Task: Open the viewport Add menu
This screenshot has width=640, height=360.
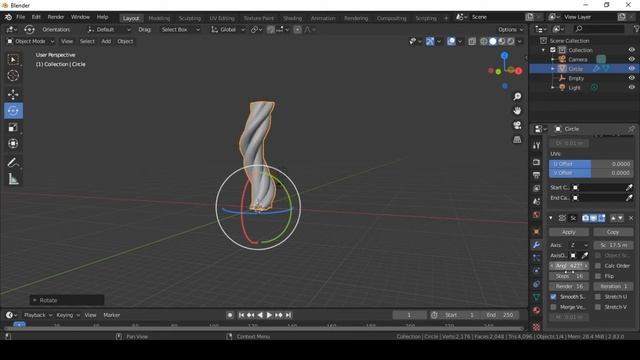Action: point(106,41)
